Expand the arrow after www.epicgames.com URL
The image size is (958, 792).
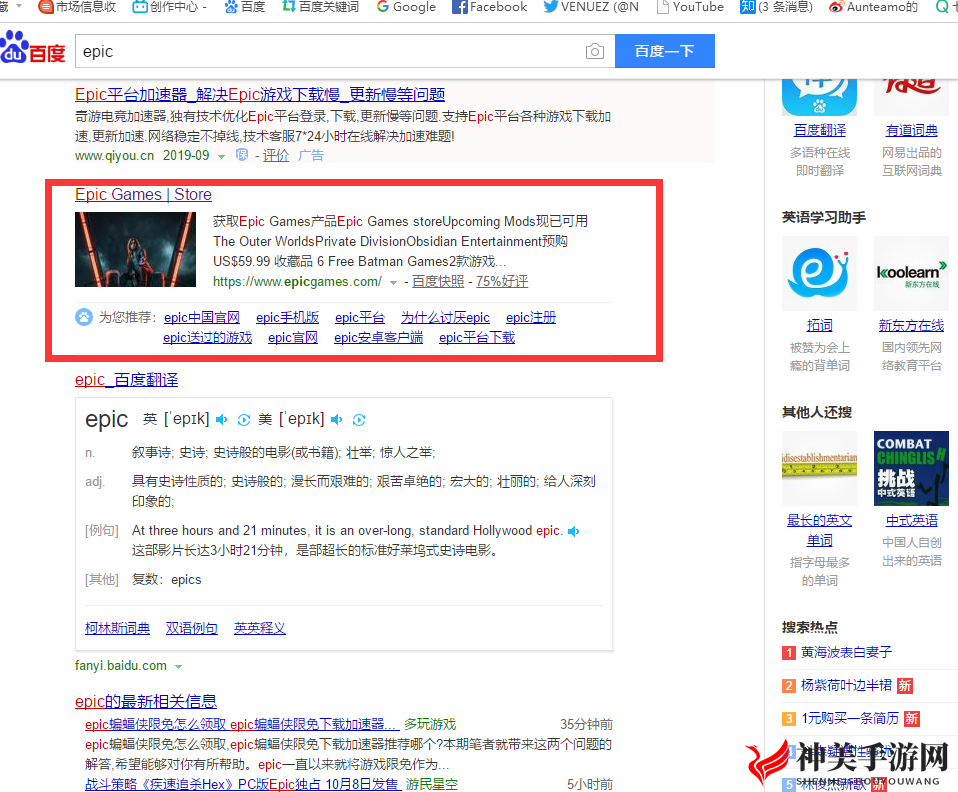click(x=393, y=282)
